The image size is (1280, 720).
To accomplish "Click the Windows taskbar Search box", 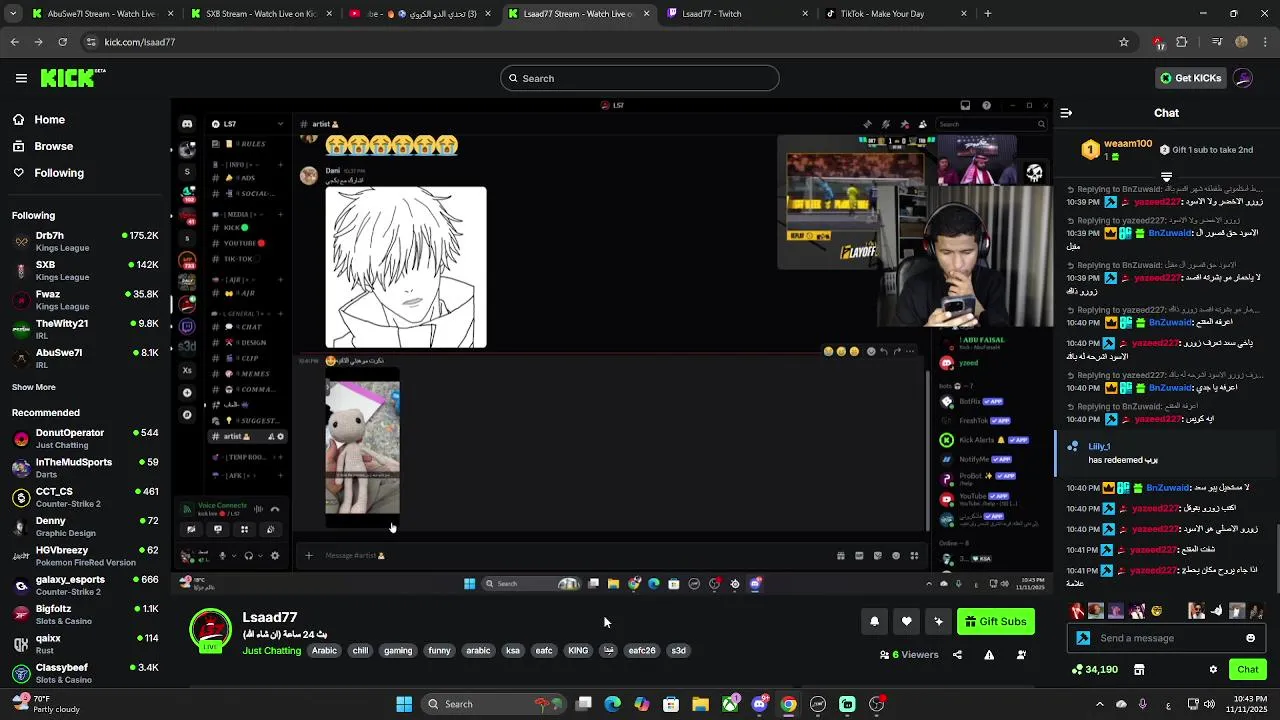I will (x=493, y=704).
